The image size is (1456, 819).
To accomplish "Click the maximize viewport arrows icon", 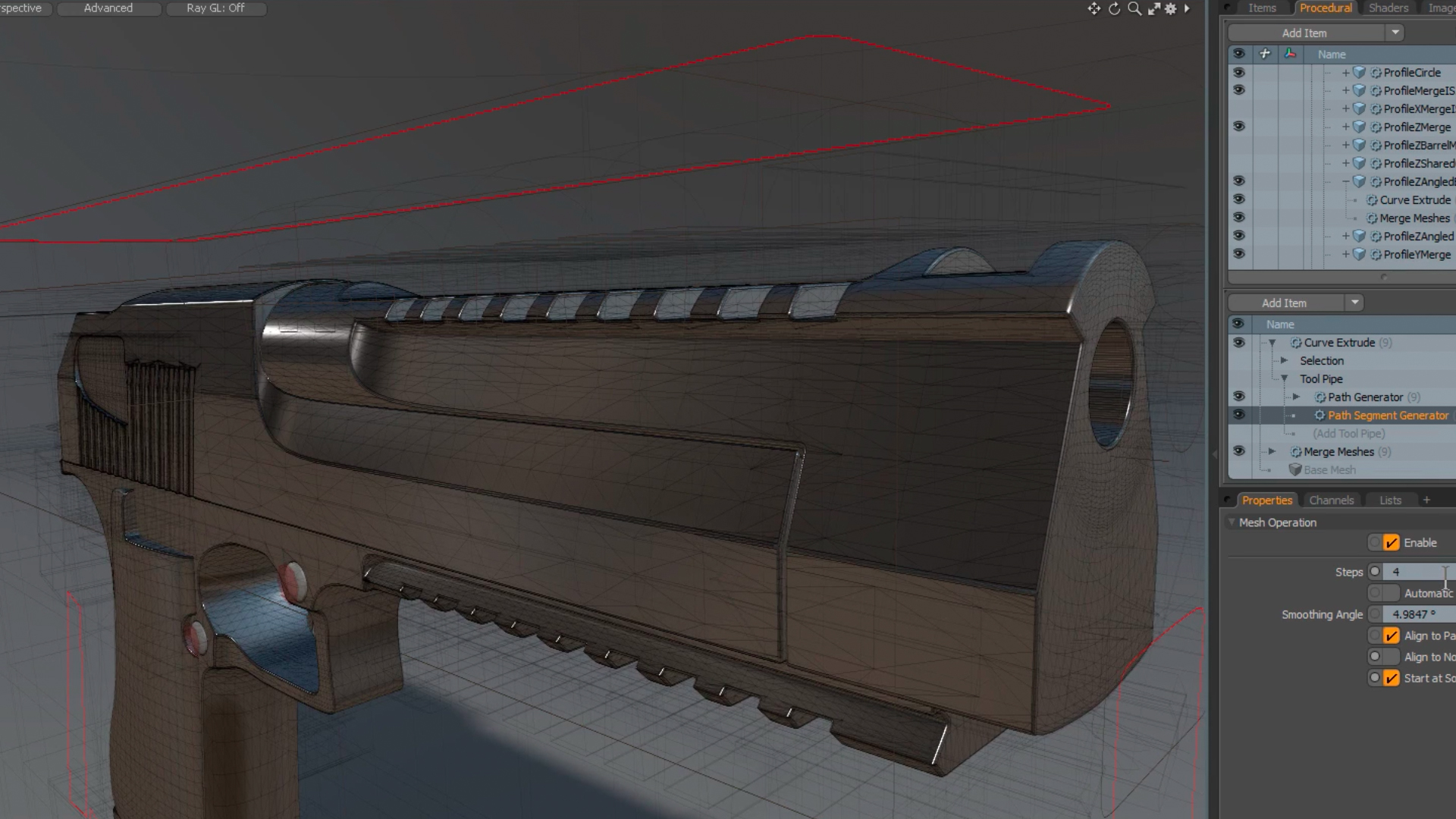I will [1153, 9].
